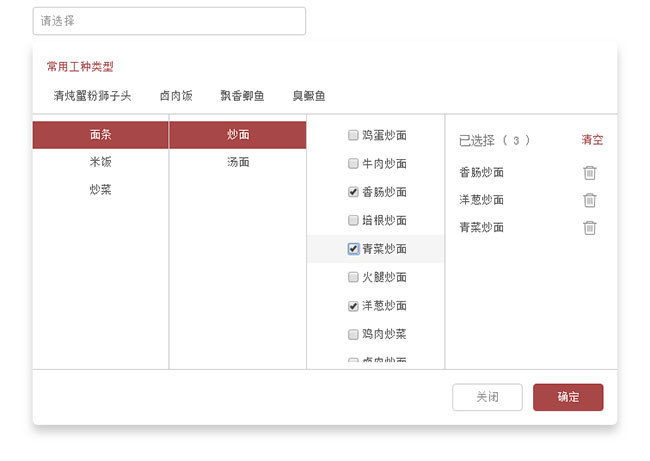
Task: Select the highlighted 面条 category
Action: point(100,135)
